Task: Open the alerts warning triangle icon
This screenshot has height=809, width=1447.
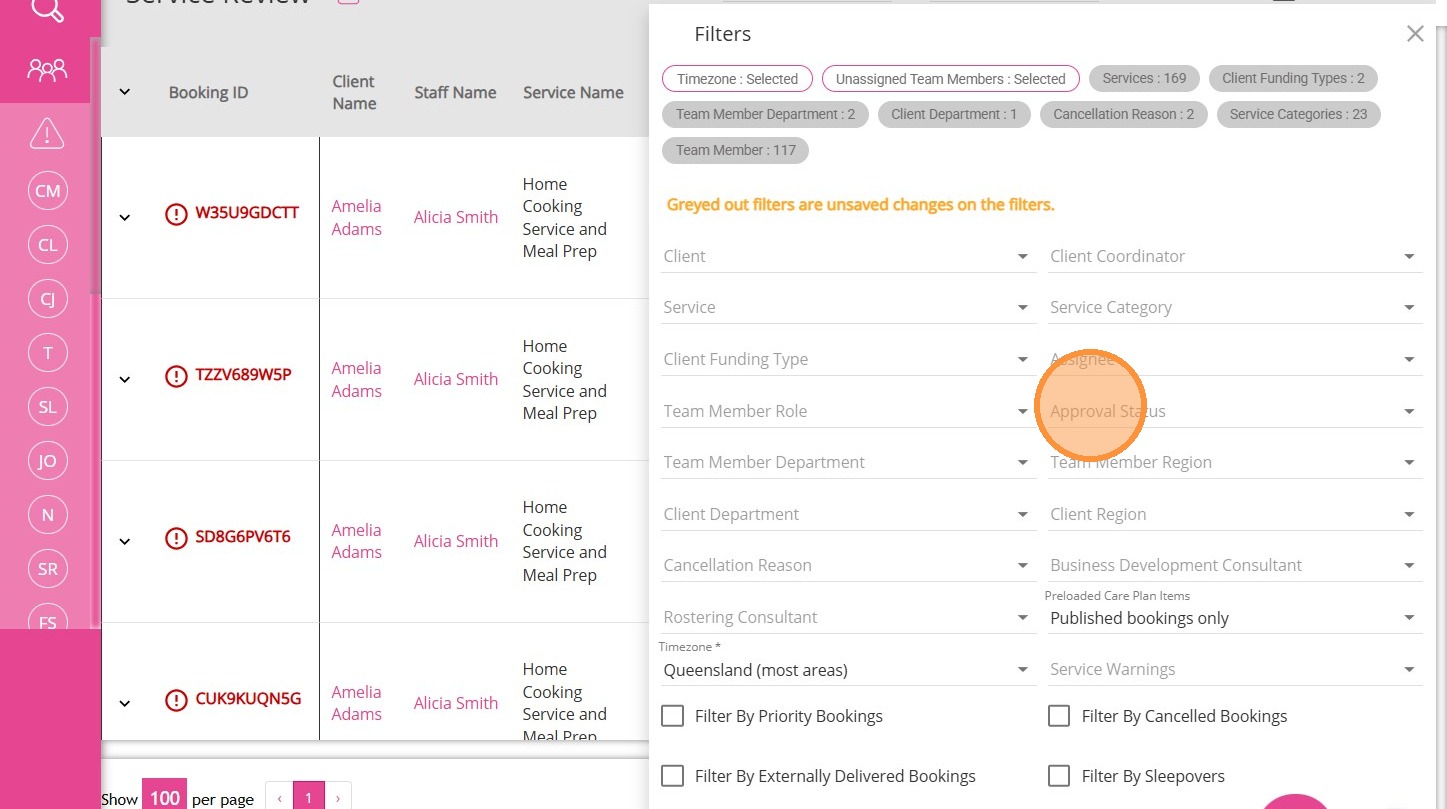Action: (x=47, y=132)
